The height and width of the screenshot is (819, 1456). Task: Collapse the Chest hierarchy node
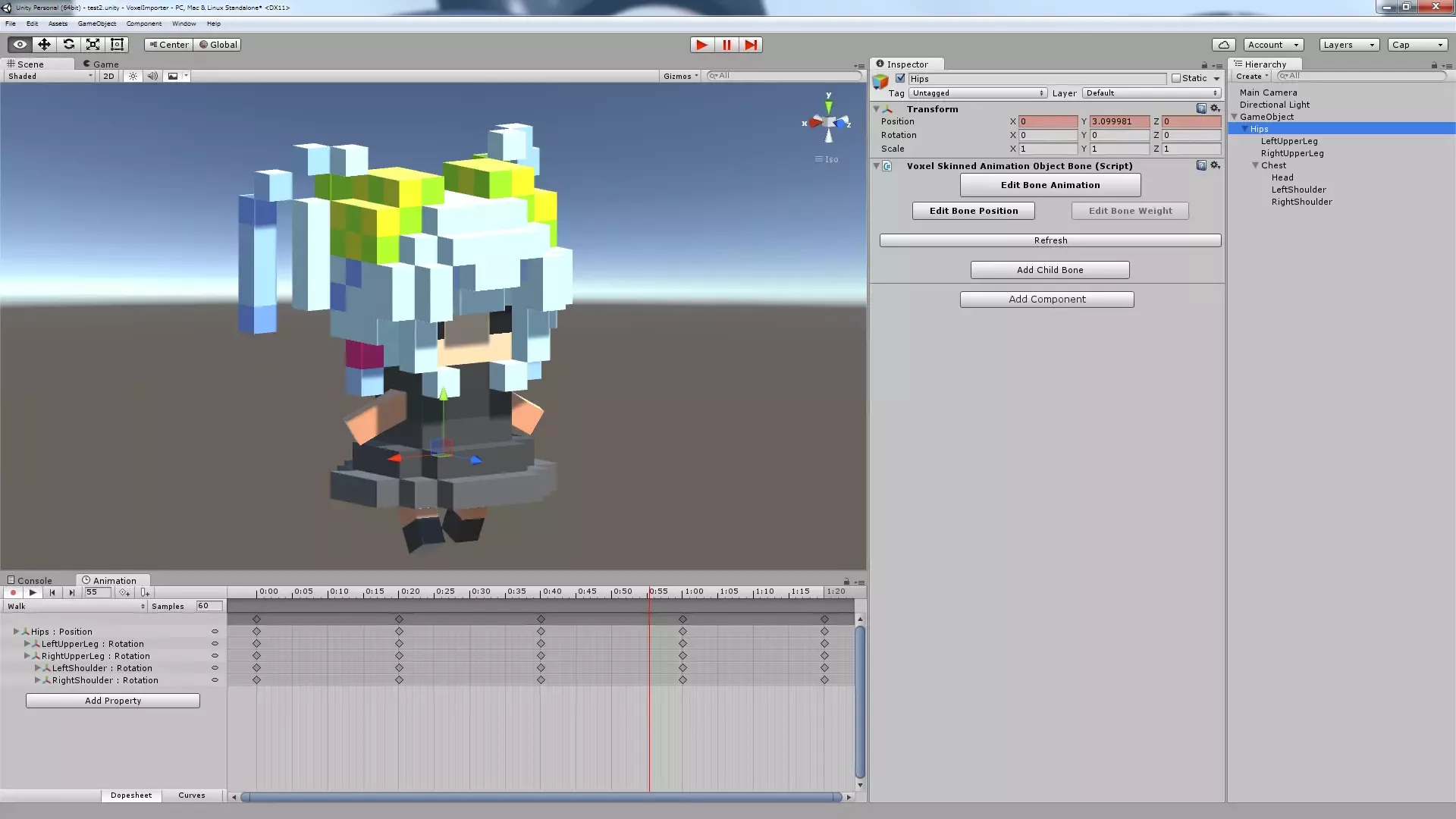tap(1255, 165)
